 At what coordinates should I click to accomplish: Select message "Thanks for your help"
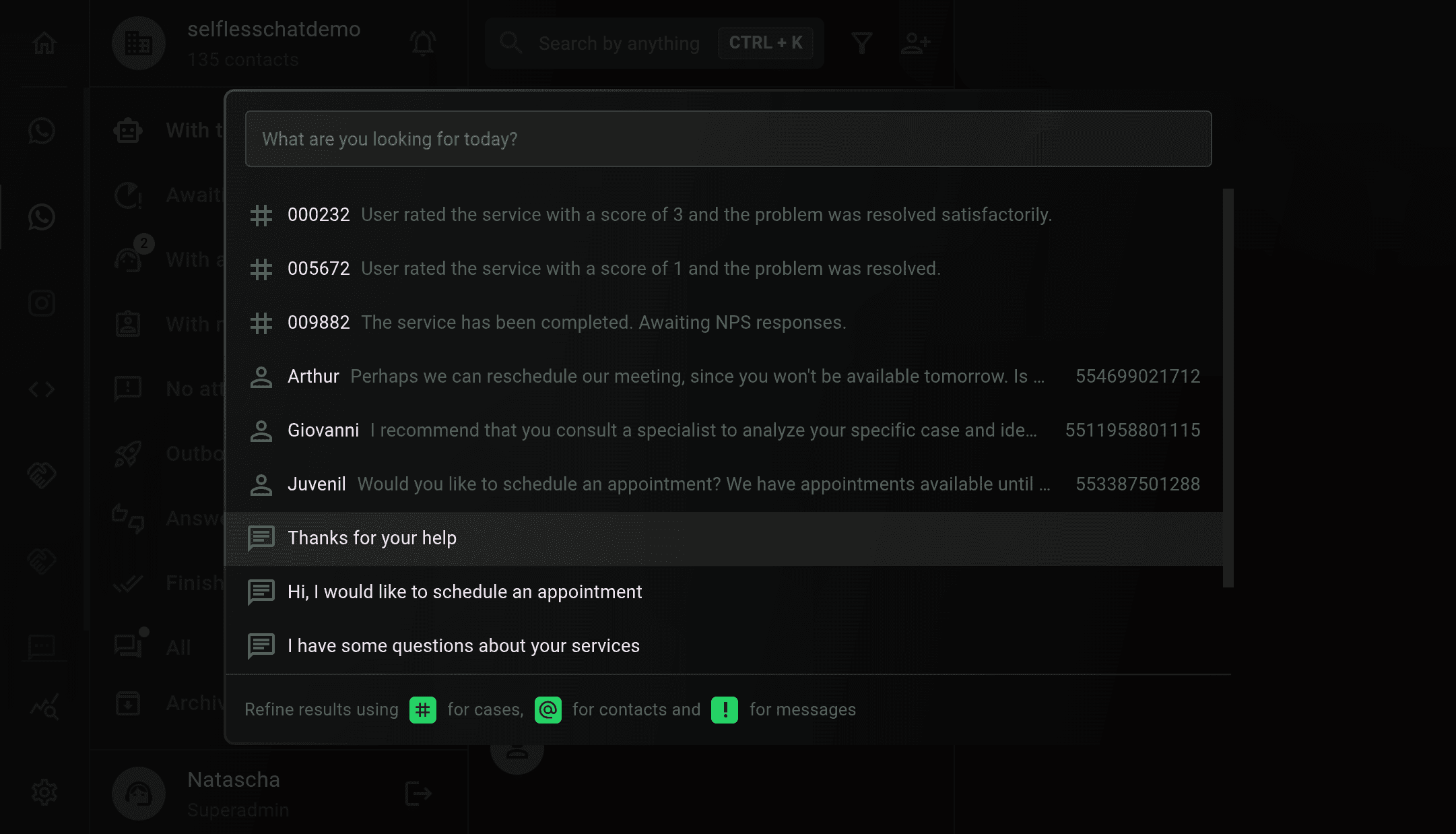click(723, 538)
